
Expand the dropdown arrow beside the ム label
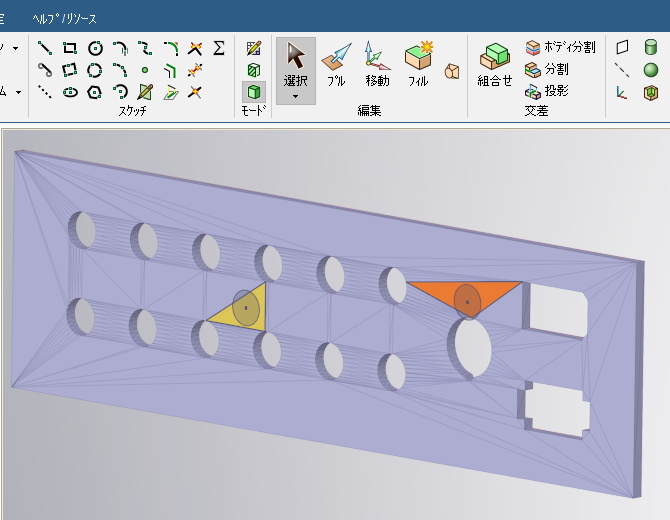pos(18,92)
